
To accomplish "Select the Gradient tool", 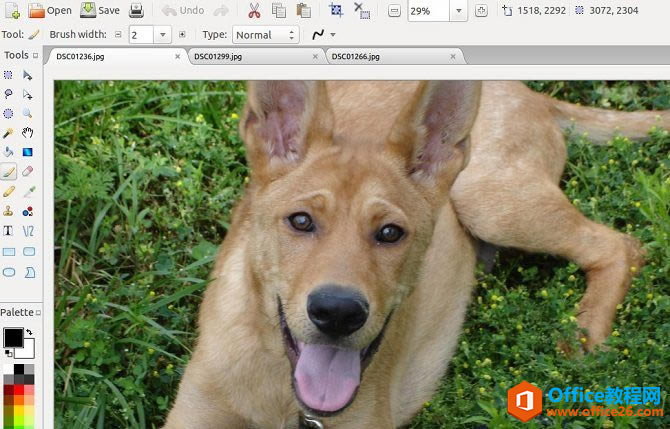I will (x=28, y=152).
